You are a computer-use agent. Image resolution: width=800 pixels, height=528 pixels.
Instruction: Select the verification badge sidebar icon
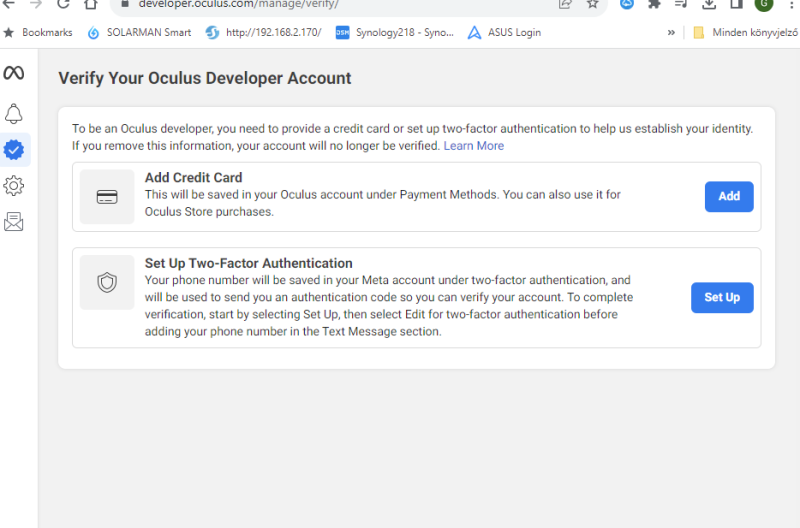(x=14, y=149)
